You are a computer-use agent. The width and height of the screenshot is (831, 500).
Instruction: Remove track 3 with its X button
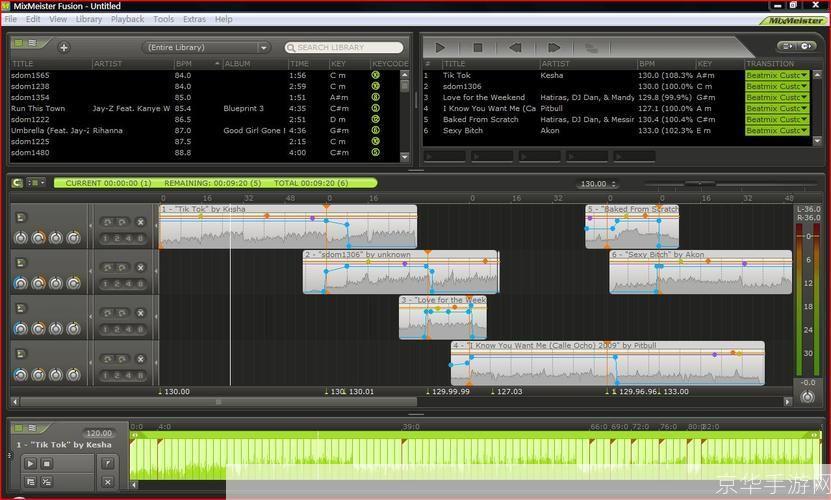140,313
